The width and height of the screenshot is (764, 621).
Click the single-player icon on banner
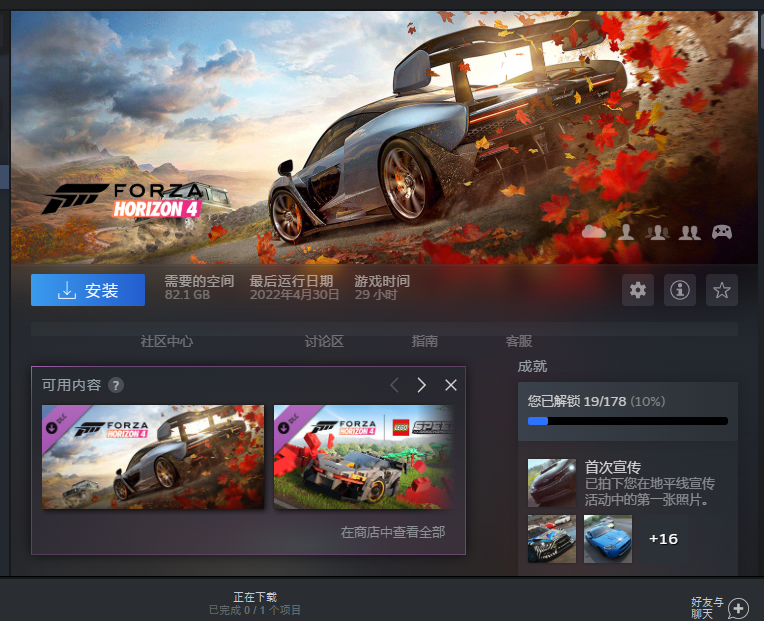(x=626, y=232)
